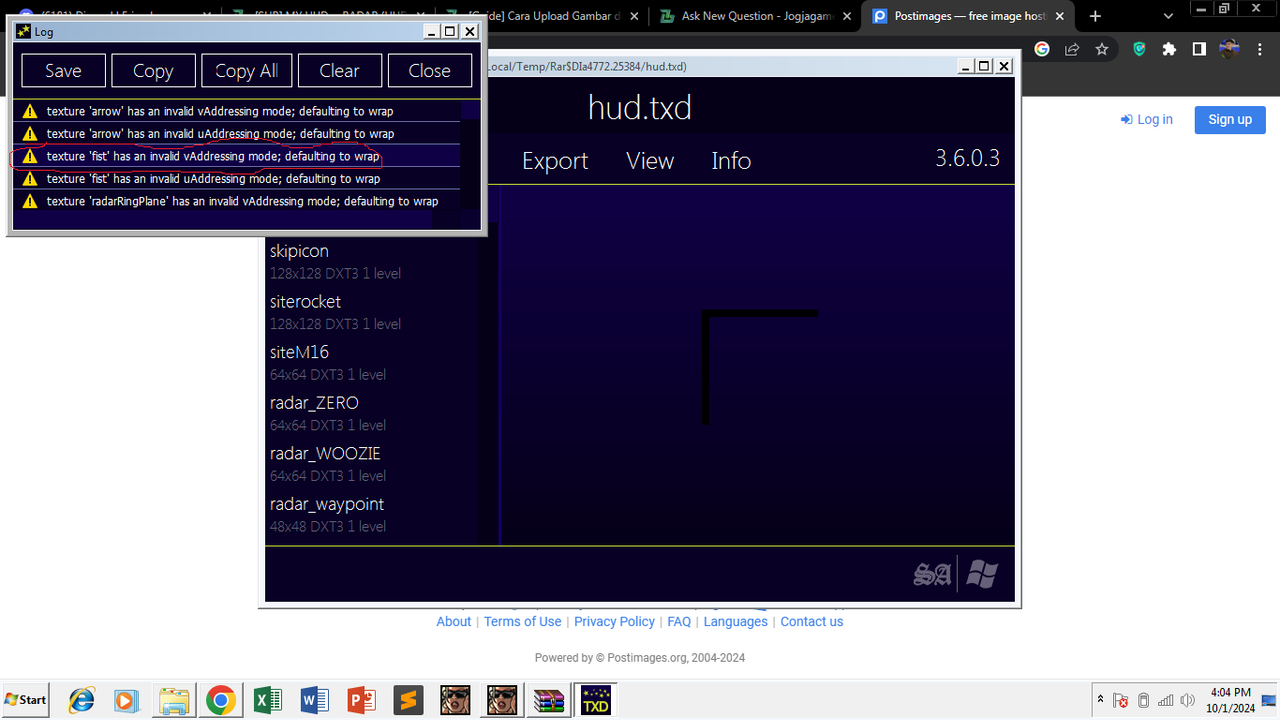Open the Export menu in hud.txd window
The width and height of the screenshot is (1280, 720).
pyautogui.click(x=555, y=161)
